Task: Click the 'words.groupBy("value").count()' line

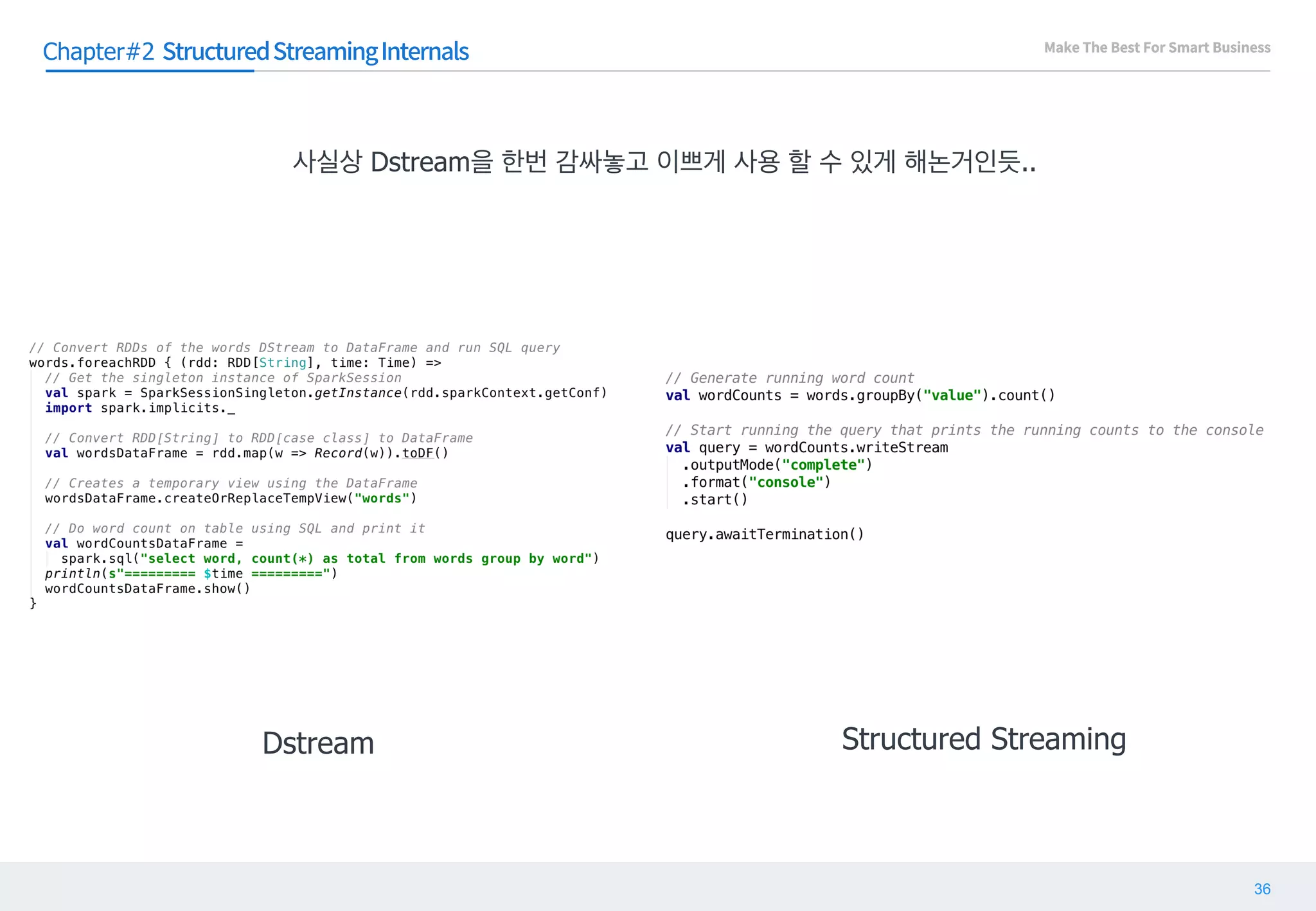Action: [x=860, y=395]
